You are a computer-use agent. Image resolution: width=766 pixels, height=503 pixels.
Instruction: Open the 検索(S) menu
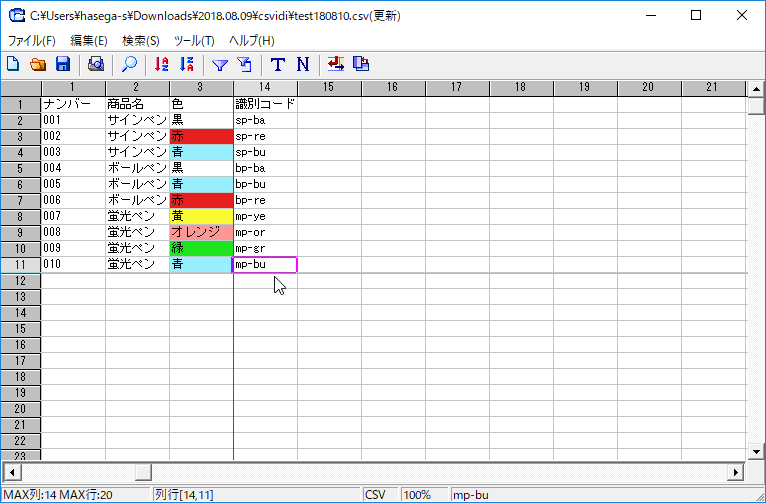tap(141, 41)
